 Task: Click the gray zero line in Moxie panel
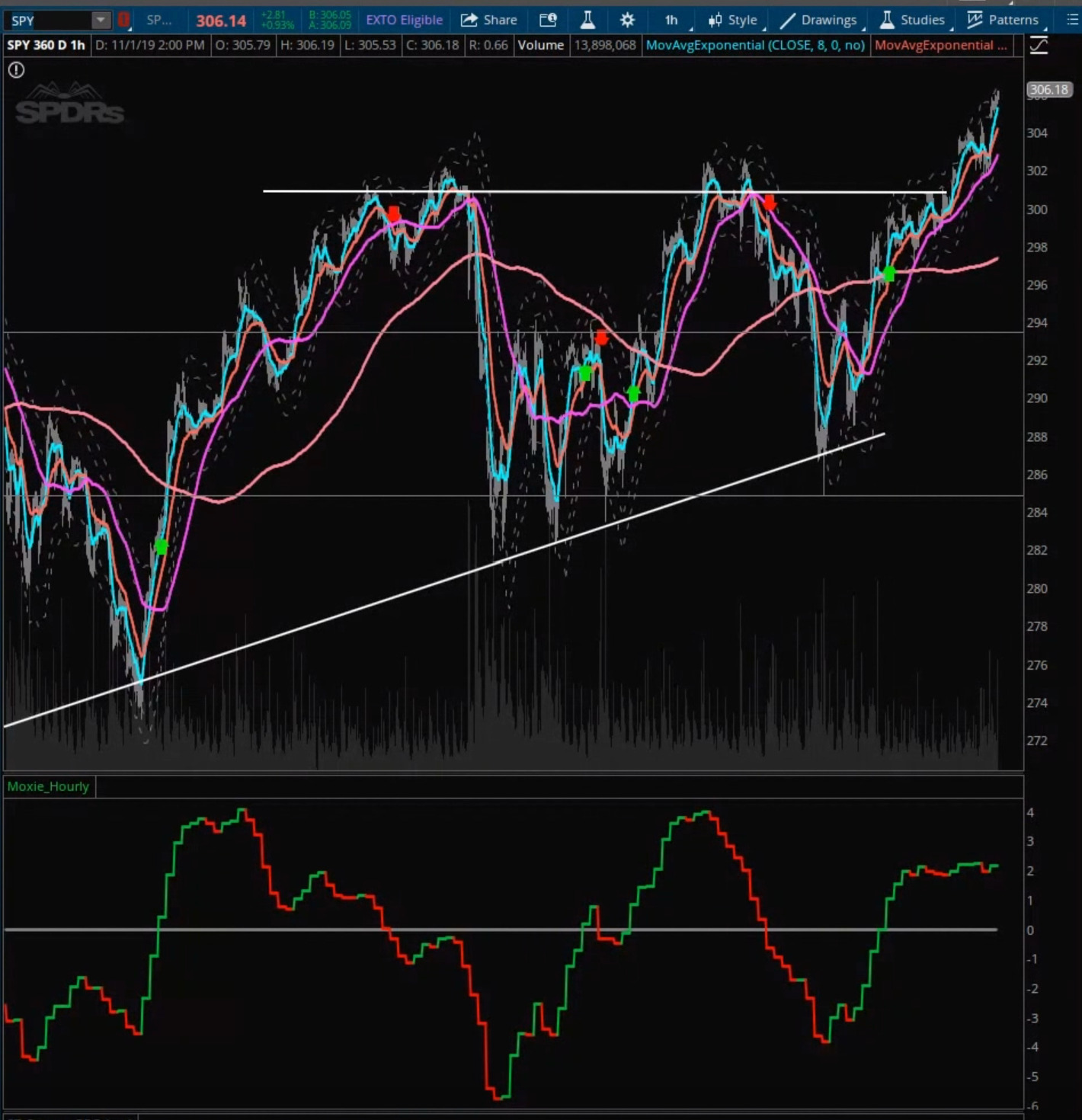[x=501, y=930]
